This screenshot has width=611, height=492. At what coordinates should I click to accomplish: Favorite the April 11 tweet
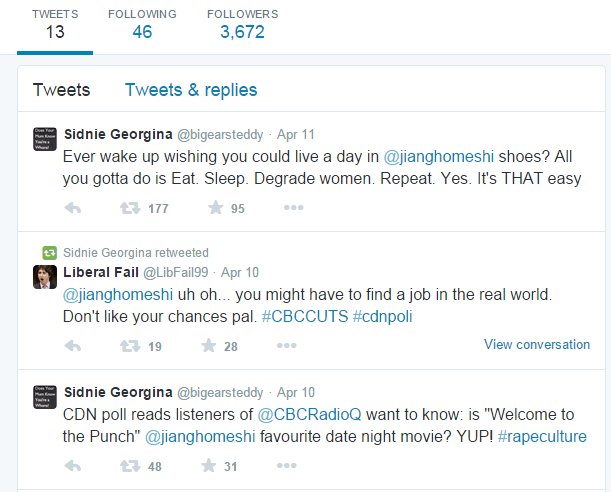[214, 208]
